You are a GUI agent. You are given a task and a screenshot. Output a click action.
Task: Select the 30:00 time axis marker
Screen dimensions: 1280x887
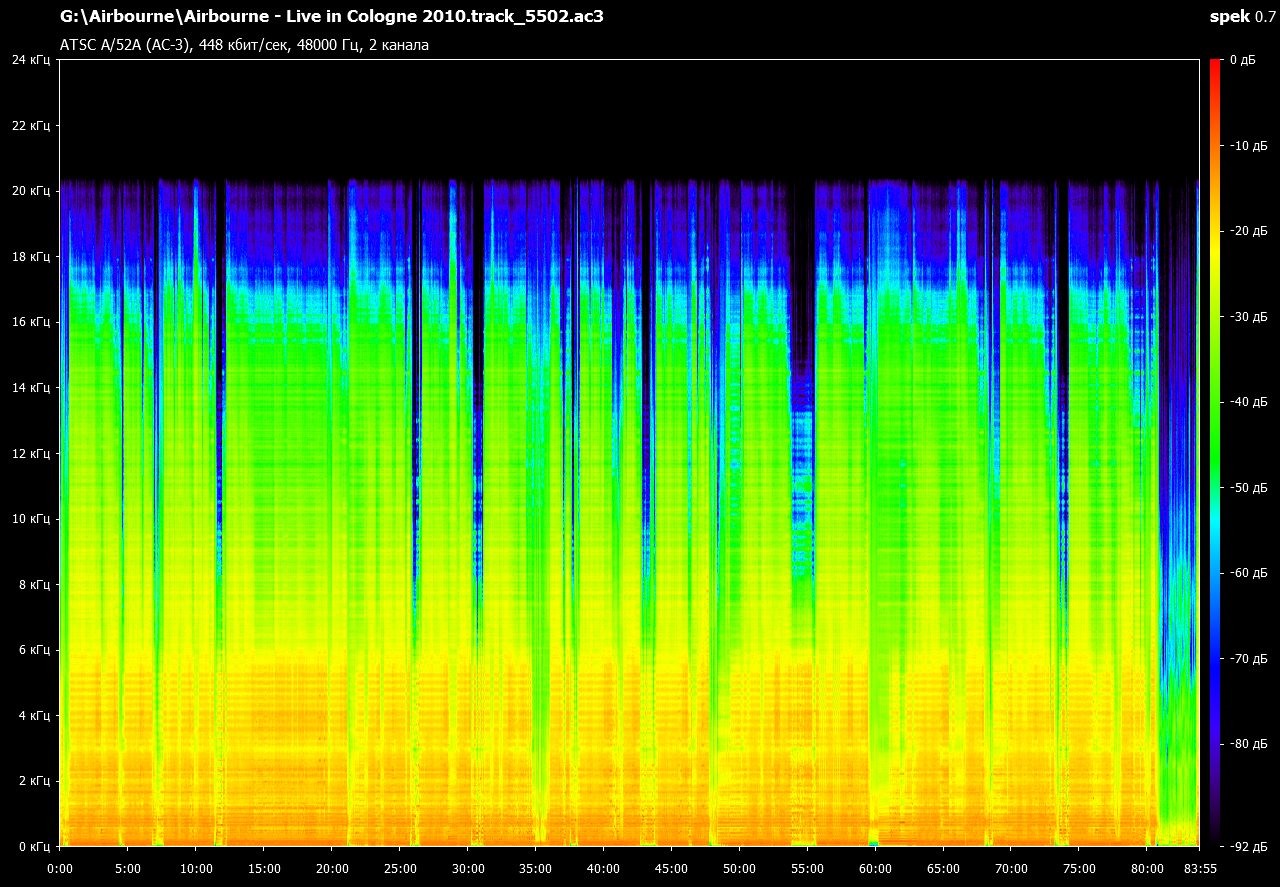pyautogui.click(x=468, y=868)
